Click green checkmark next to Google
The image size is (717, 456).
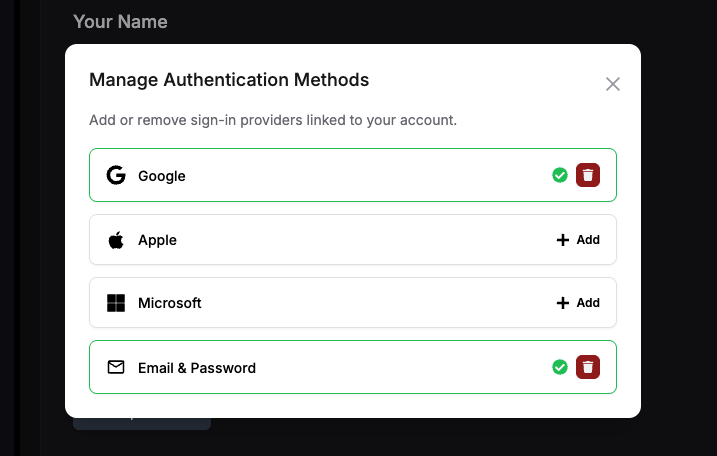[x=560, y=175]
